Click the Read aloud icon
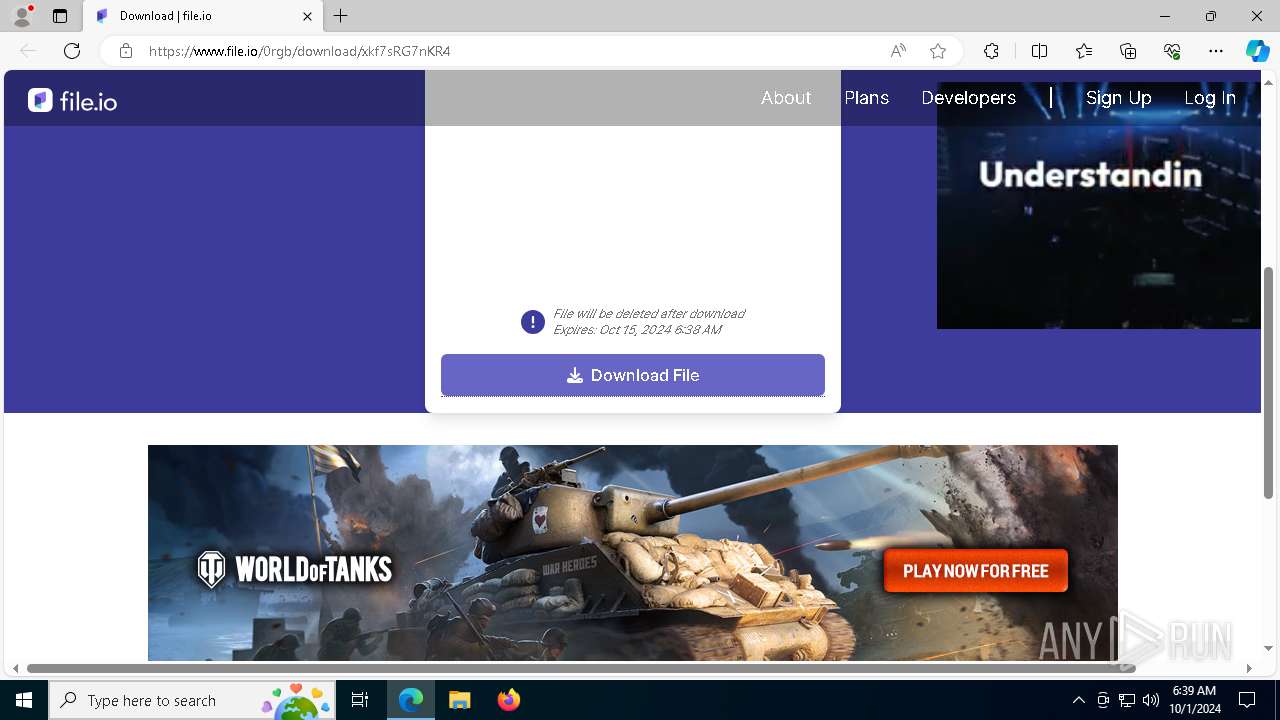This screenshot has width=1280, height=720. (898, 51)
